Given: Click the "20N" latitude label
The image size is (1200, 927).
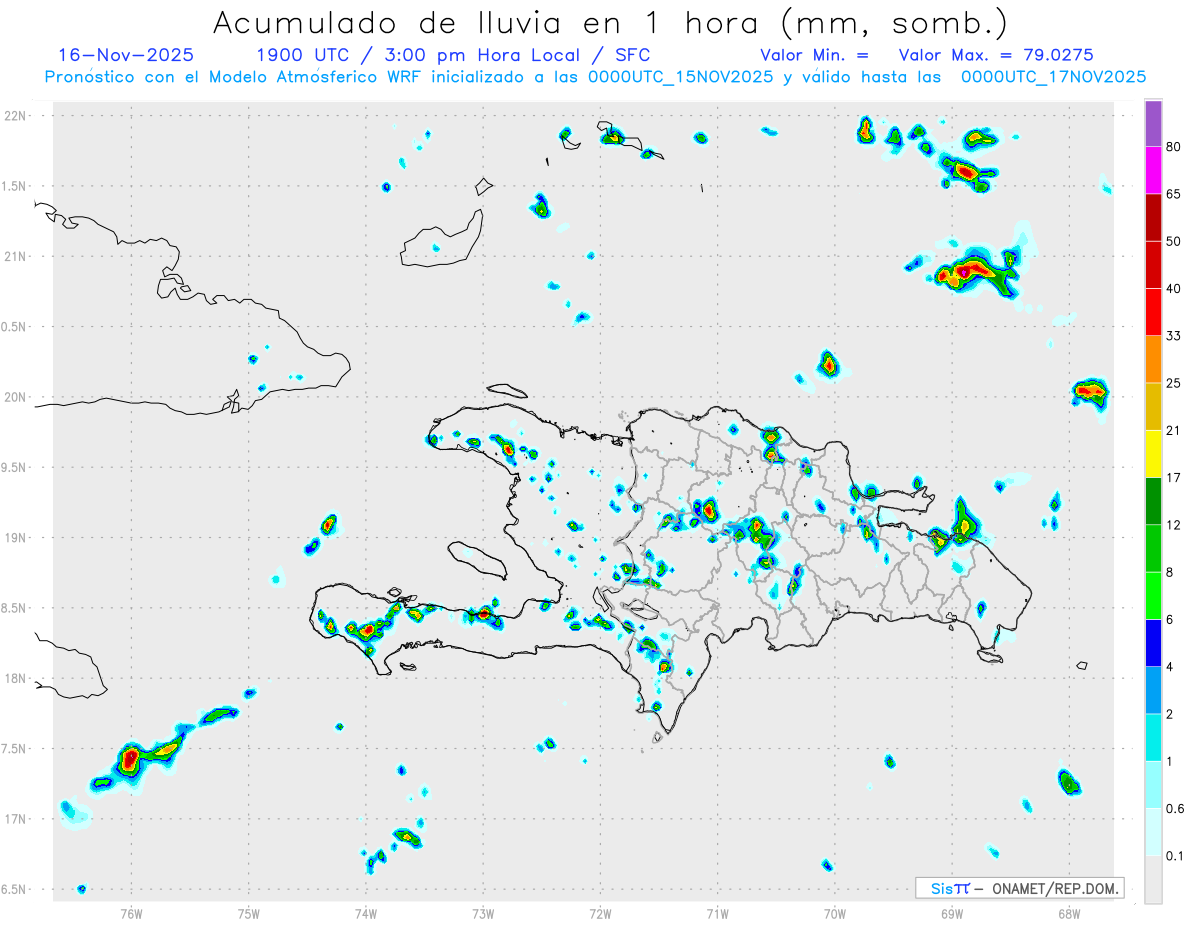Looking at the screenshot, I should 17,397.
